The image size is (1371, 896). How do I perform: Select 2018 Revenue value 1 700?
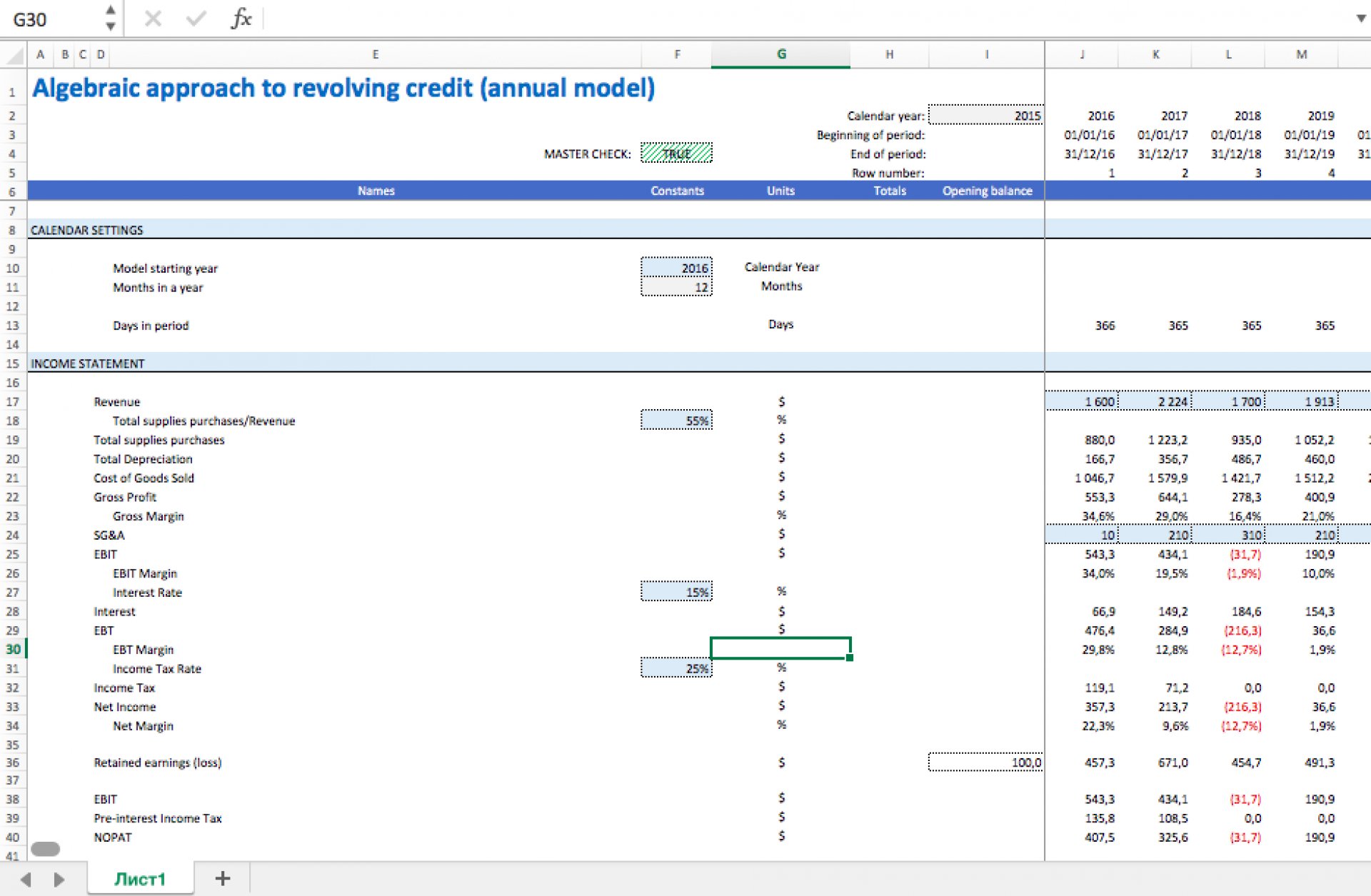pos(1228,401)
